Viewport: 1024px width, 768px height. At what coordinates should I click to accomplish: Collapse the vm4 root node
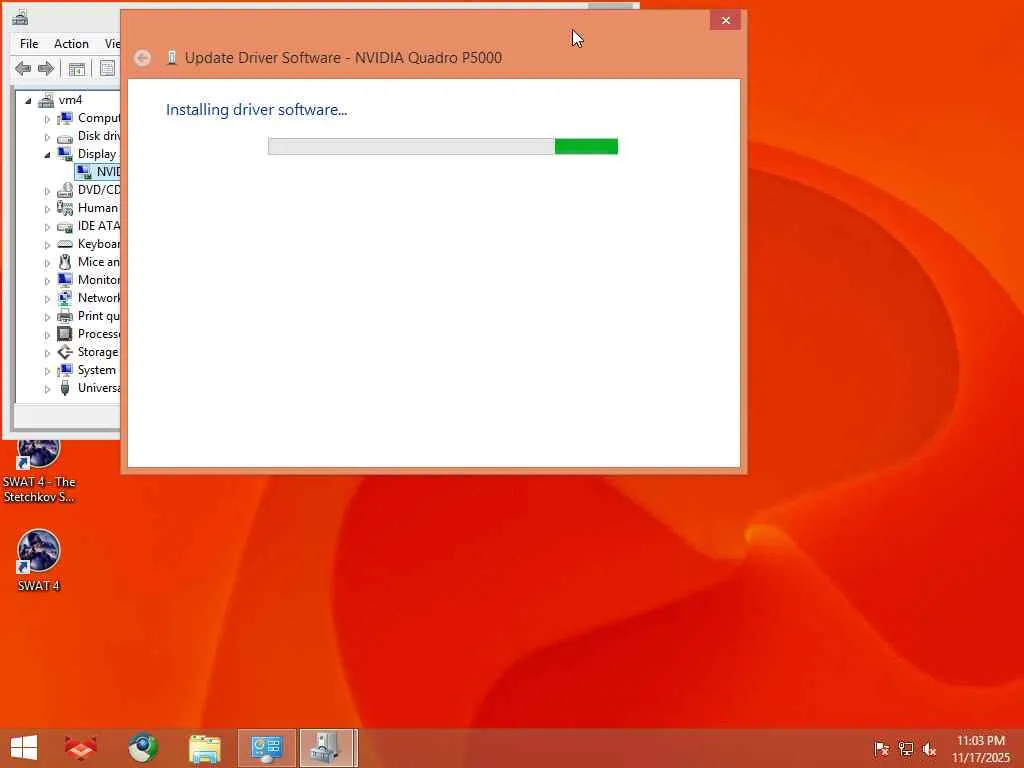(28, 101)
